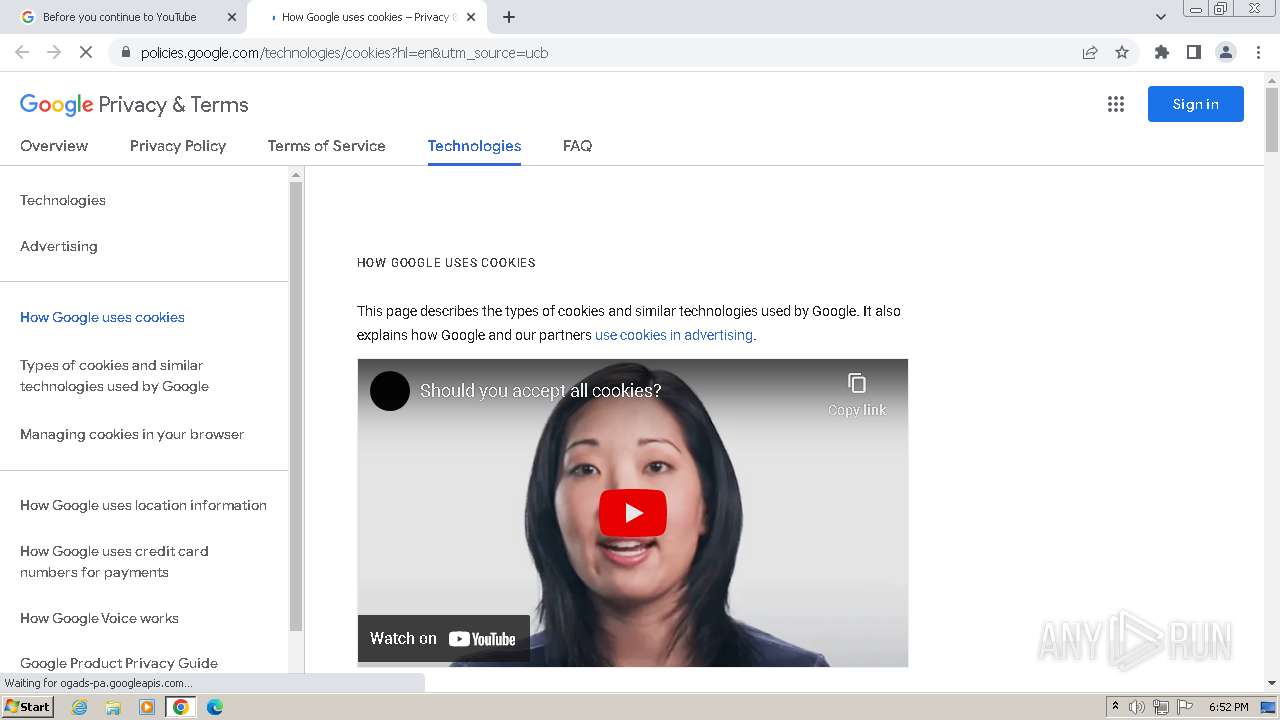1280x720 pixels.
Task: Stop loading the page
Action: [x=86, y=53]
